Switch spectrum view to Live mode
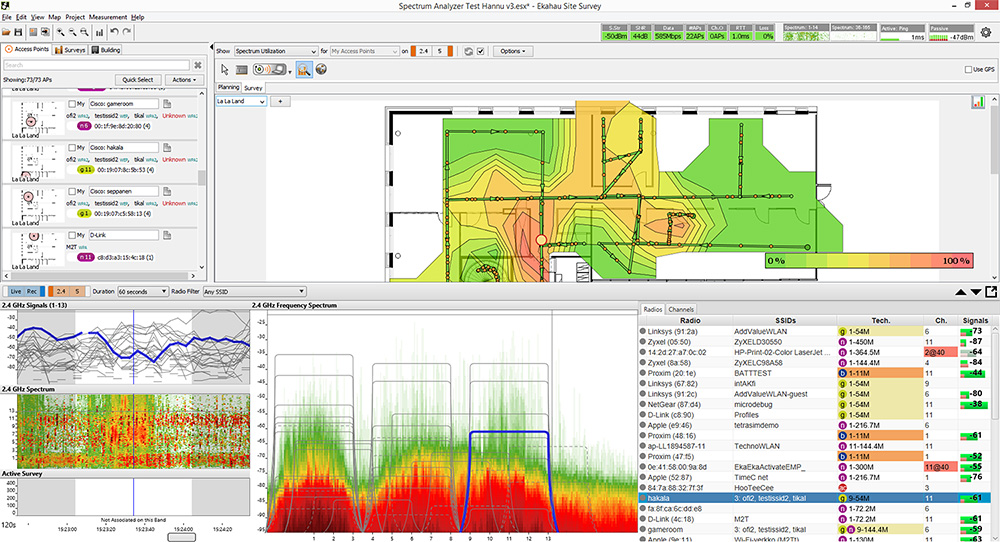1000x542 pixels. (x=15, y=291)
